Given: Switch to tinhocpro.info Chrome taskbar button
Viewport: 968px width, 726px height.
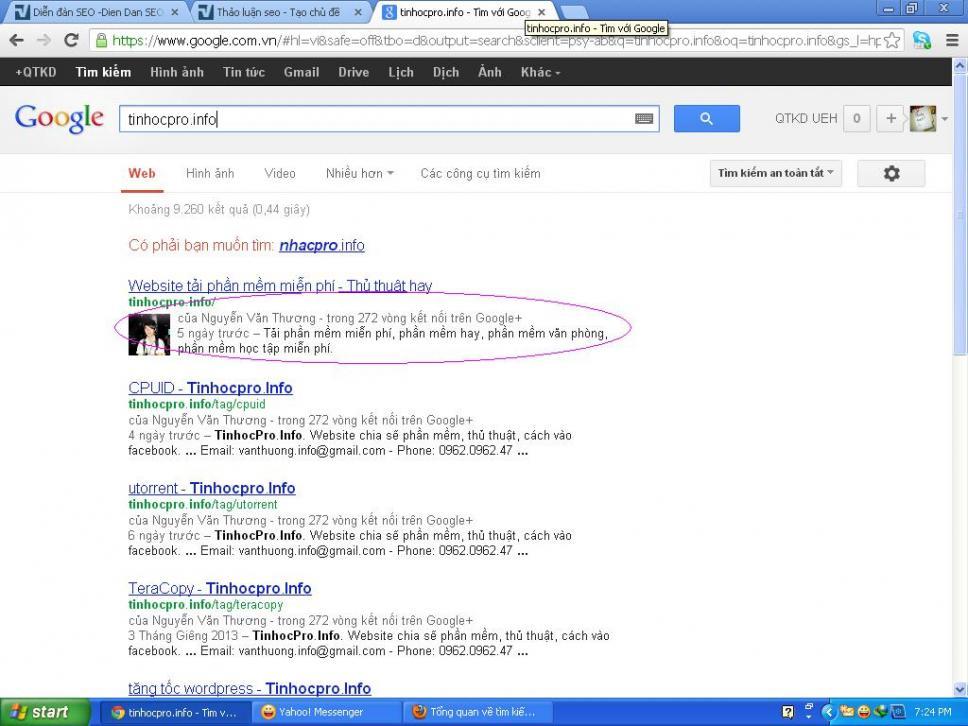Looking at the screenshot, I should [175, 712].
